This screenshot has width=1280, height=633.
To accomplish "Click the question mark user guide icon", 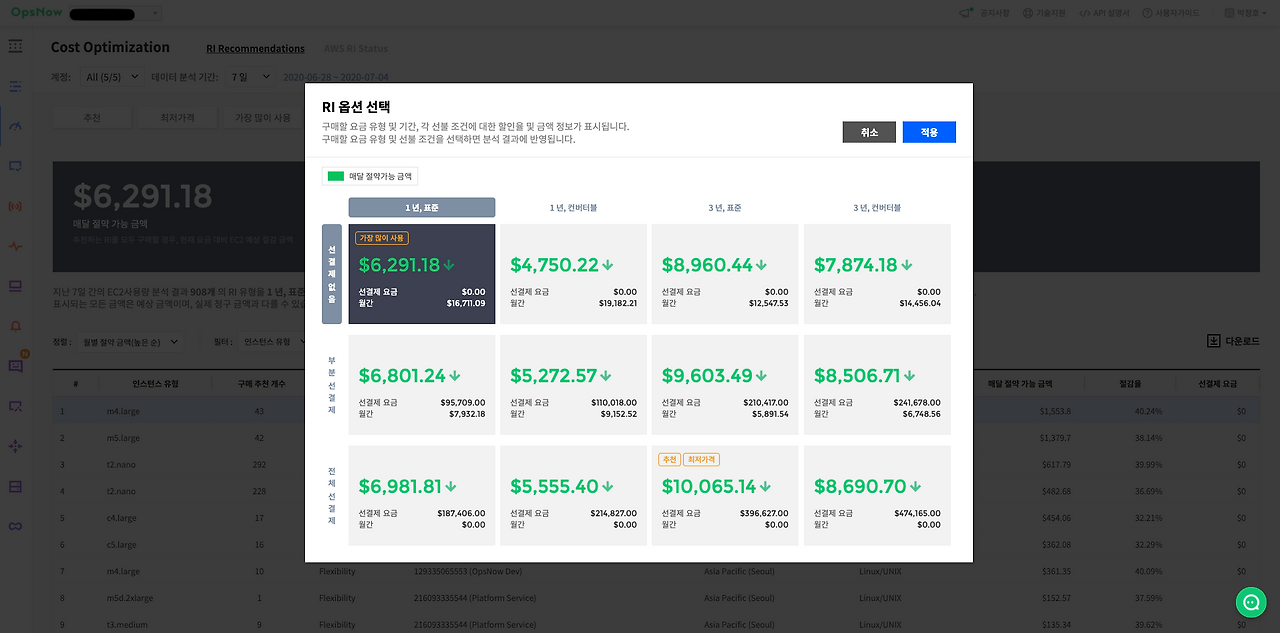I will [1147, 13].
